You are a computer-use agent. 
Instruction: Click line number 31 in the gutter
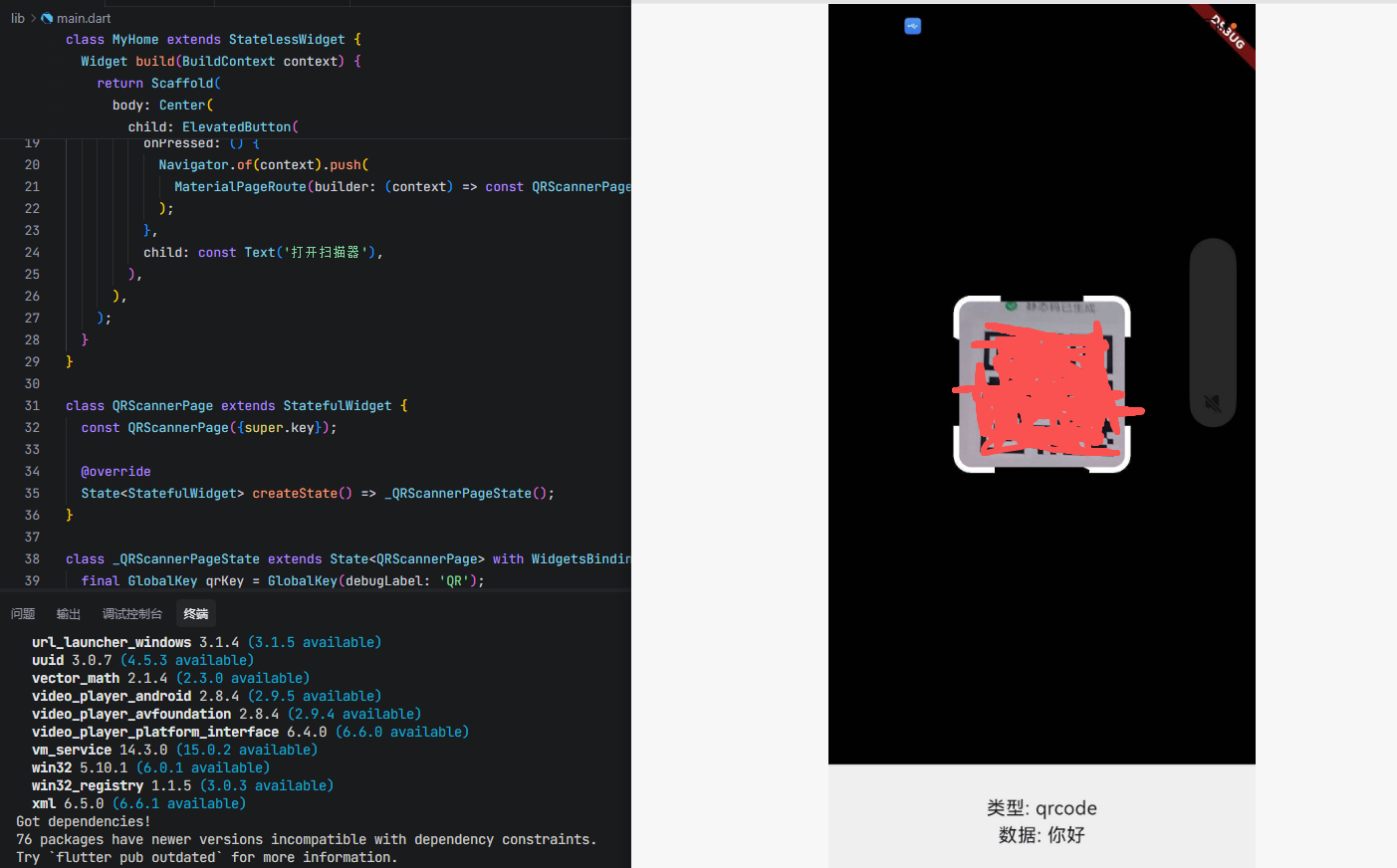point(32,406)
